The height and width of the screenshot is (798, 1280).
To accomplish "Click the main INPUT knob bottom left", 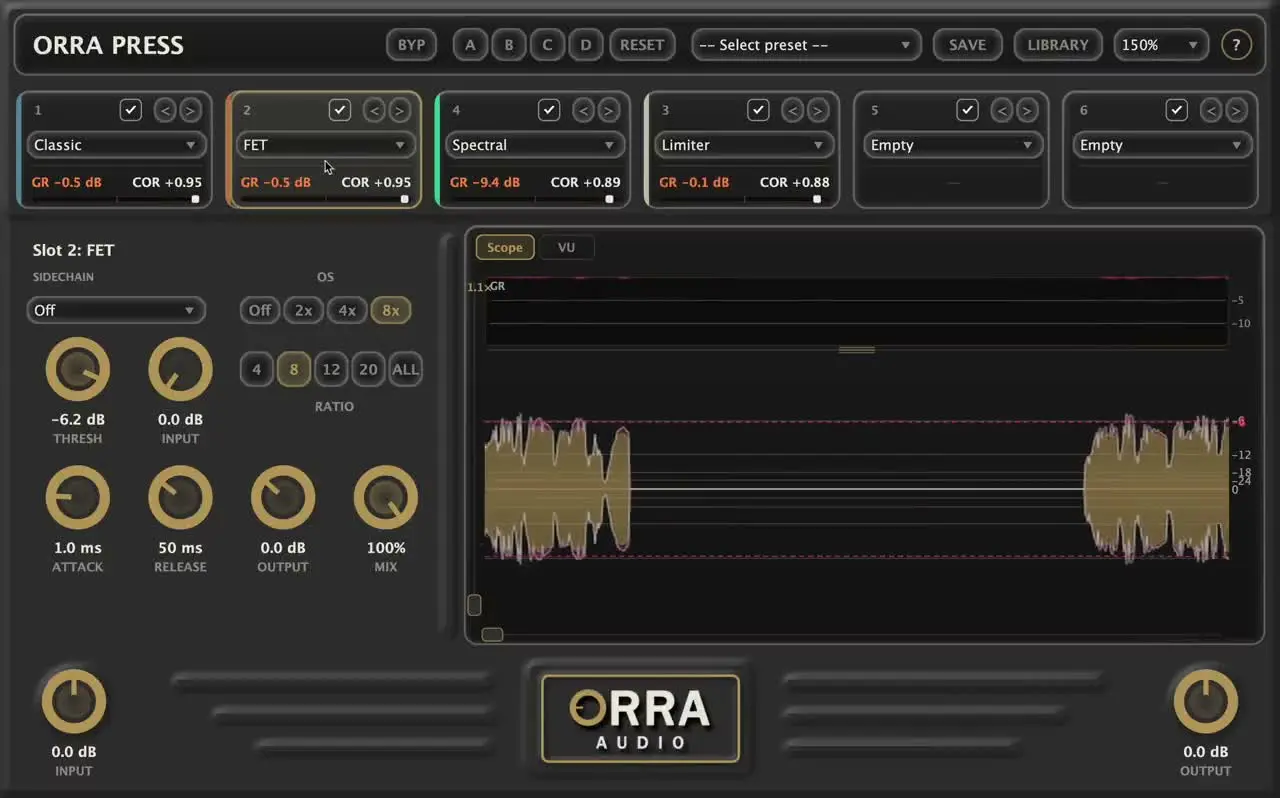I will pyautogui.click(x=74, y=701).
